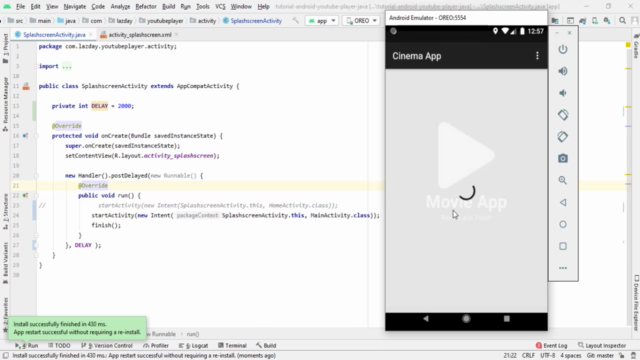The height and width of the screenshot is (360, 640).
Task: Open the File menu
Action: tap(20, 7)
